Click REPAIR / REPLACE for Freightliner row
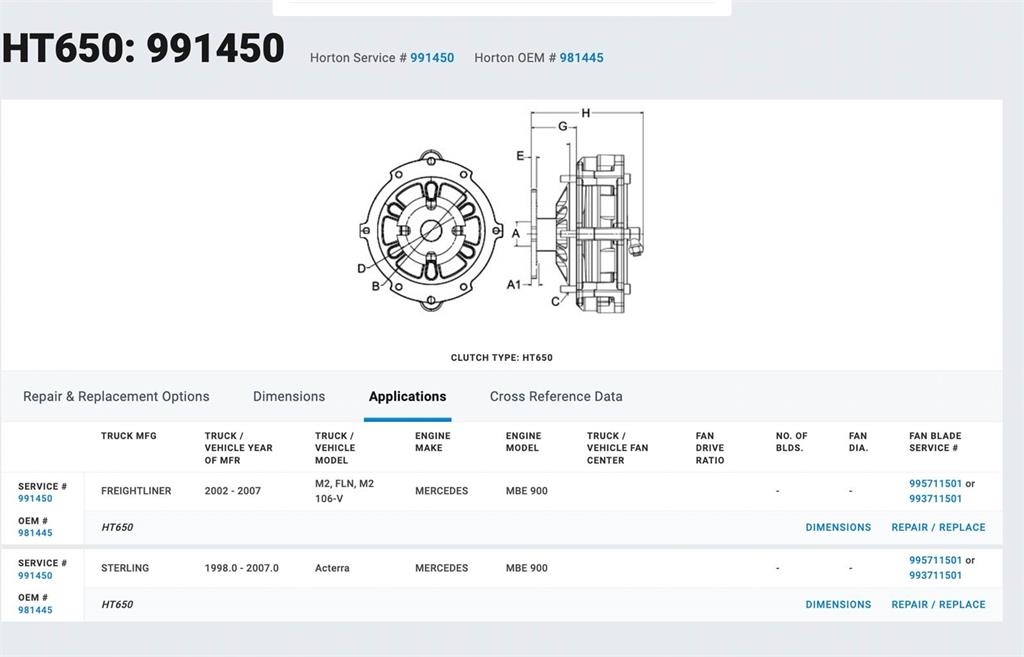The width and height of the screenshot is (1024, 657). click(x=938, y=528)
